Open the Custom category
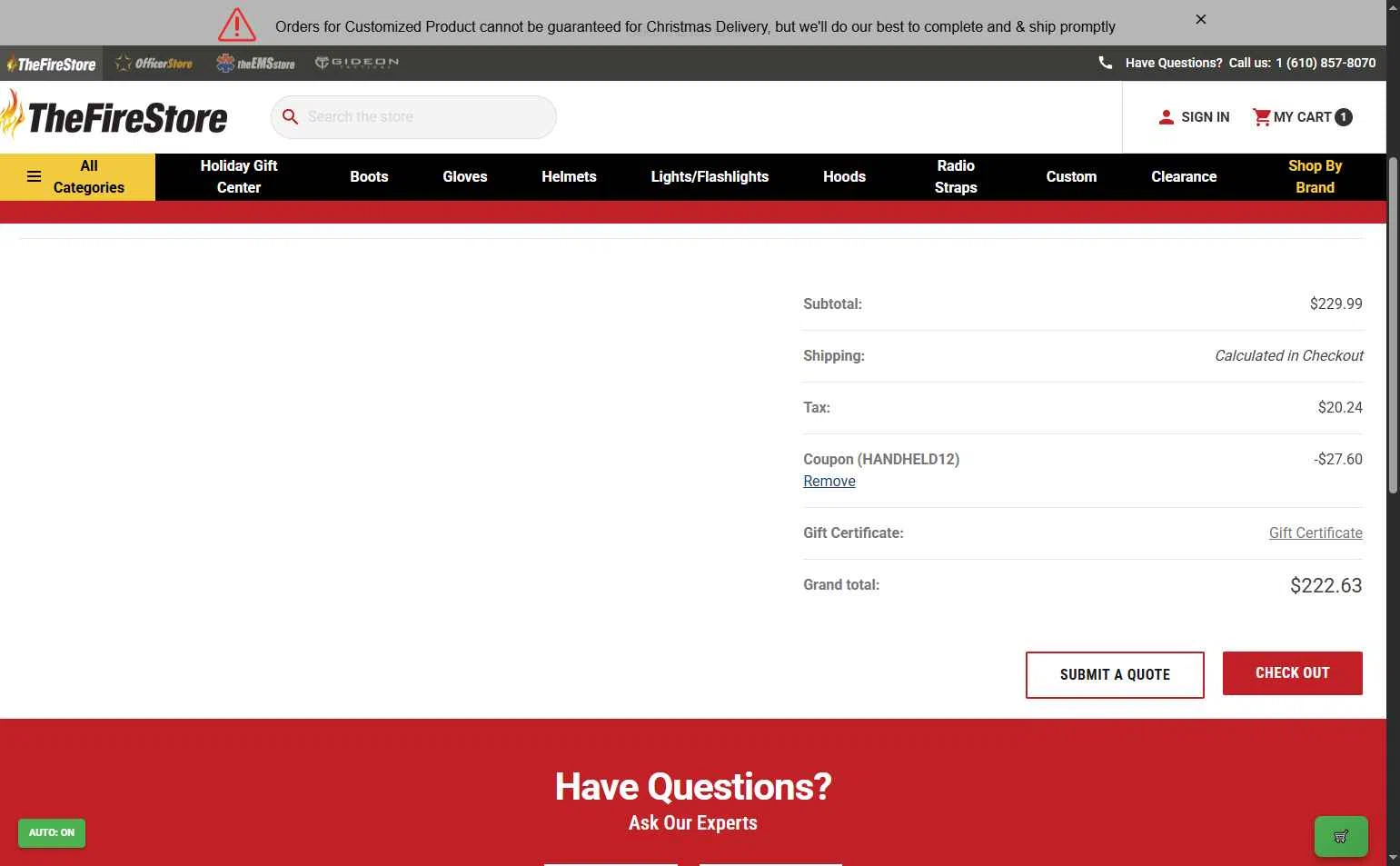The height and width of the screenshot is (866, 1400). pos(1071,176)
